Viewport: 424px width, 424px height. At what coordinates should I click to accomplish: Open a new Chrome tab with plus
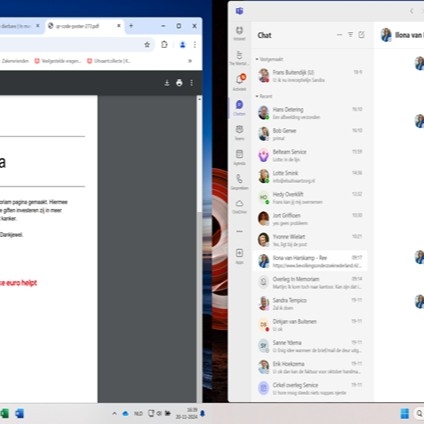pyautogui.click(x=131, y=26)
